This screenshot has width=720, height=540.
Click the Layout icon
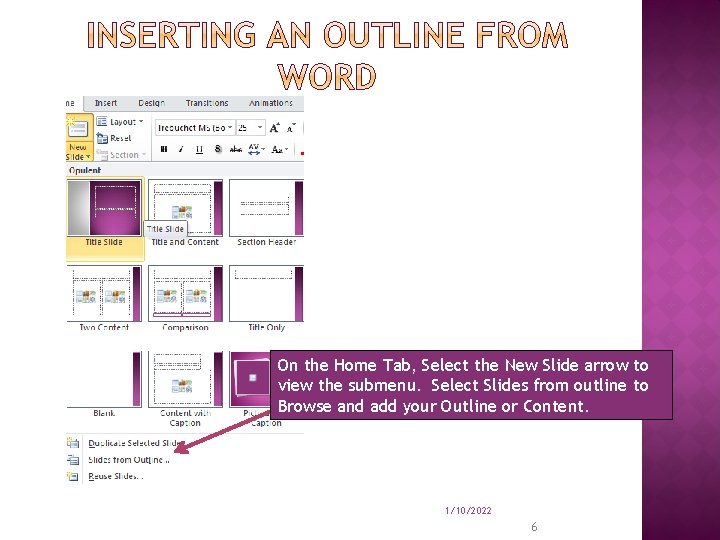101,122
